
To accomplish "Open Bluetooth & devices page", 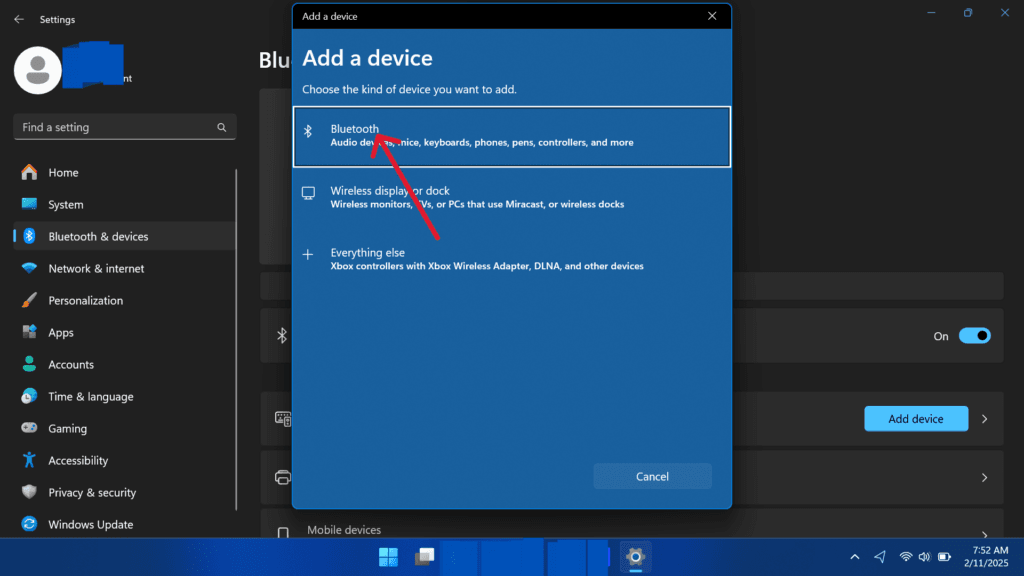I will (x=125, y=236).
